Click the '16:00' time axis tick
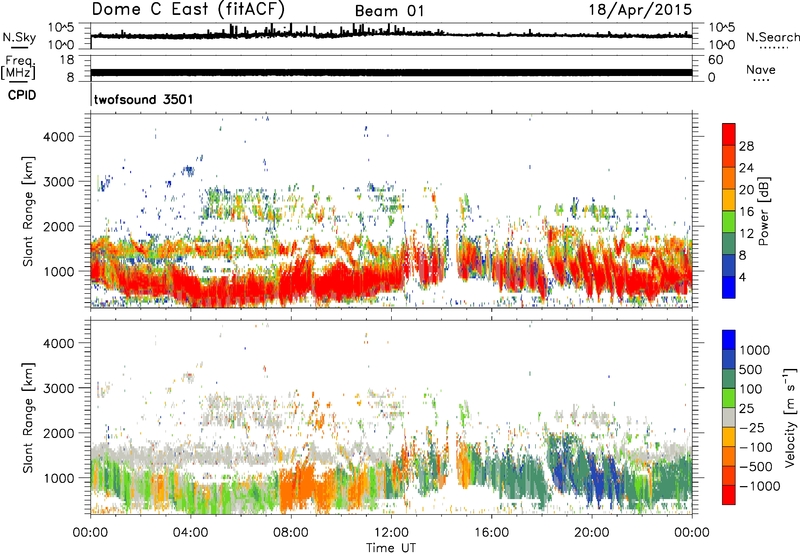Viewport: 800px width, 554px height. (x=491, y=533)
